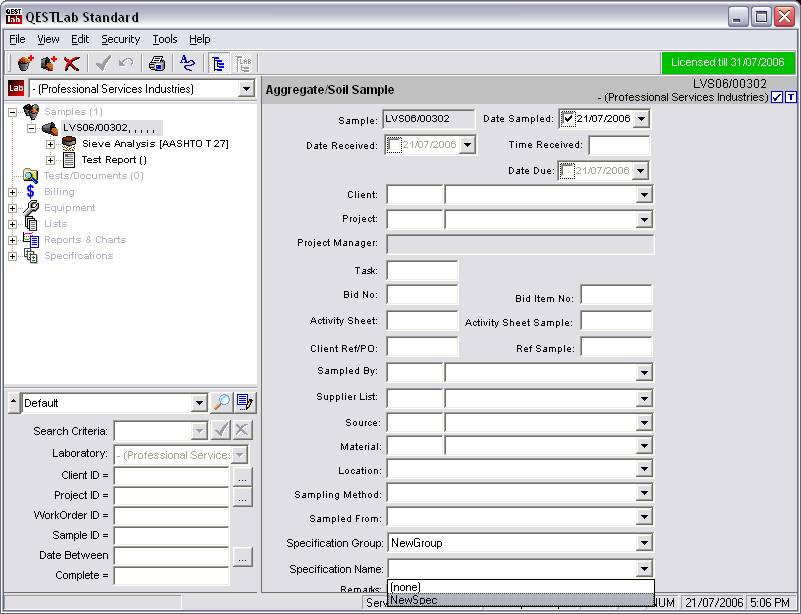Image resolution: width=801 pixels, height=614 pixels.
Task: Click the browse button next to Date Between
Action: (243, 557)
